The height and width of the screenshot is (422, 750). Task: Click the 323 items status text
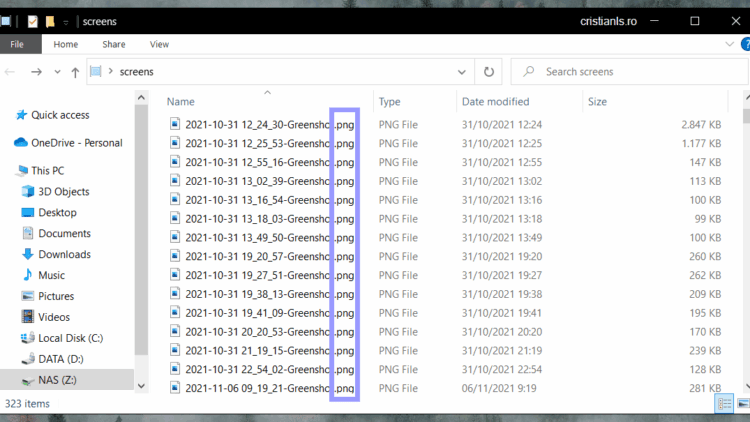point(27,404)
